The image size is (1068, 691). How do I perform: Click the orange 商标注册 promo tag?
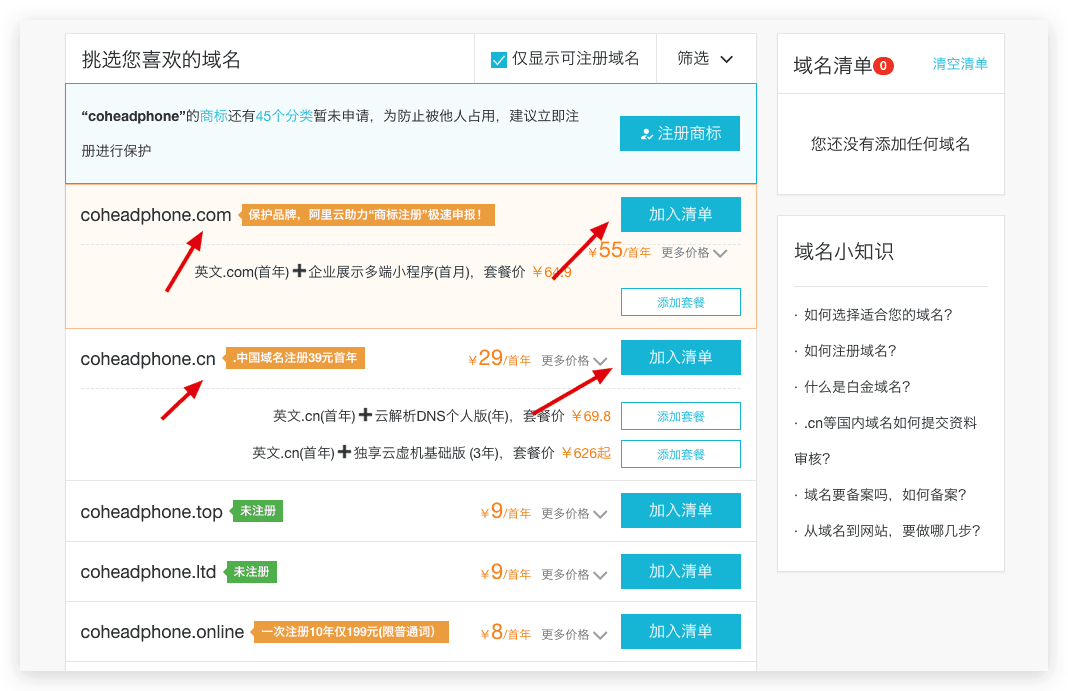tap(368, 215)
